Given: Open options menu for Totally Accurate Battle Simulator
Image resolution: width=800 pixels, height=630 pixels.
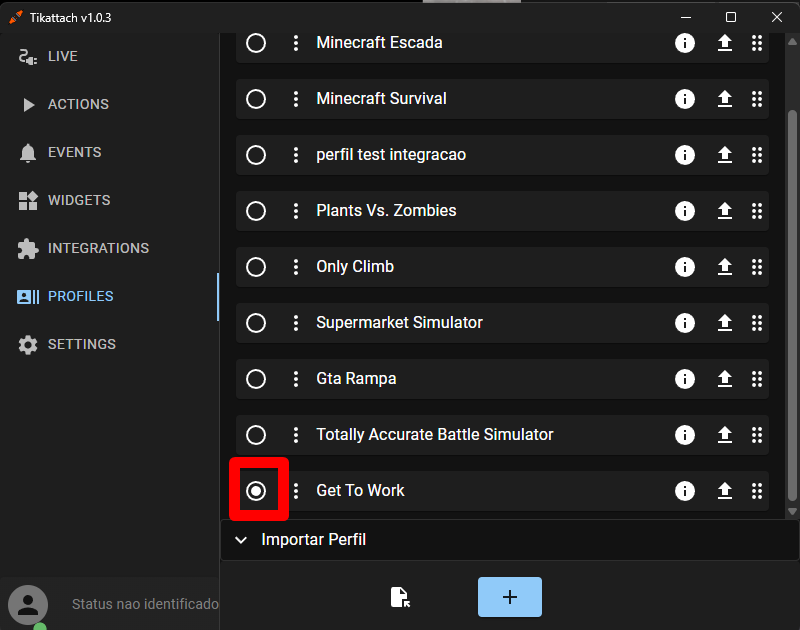Looking at the screenshot, I should [296, 435].
